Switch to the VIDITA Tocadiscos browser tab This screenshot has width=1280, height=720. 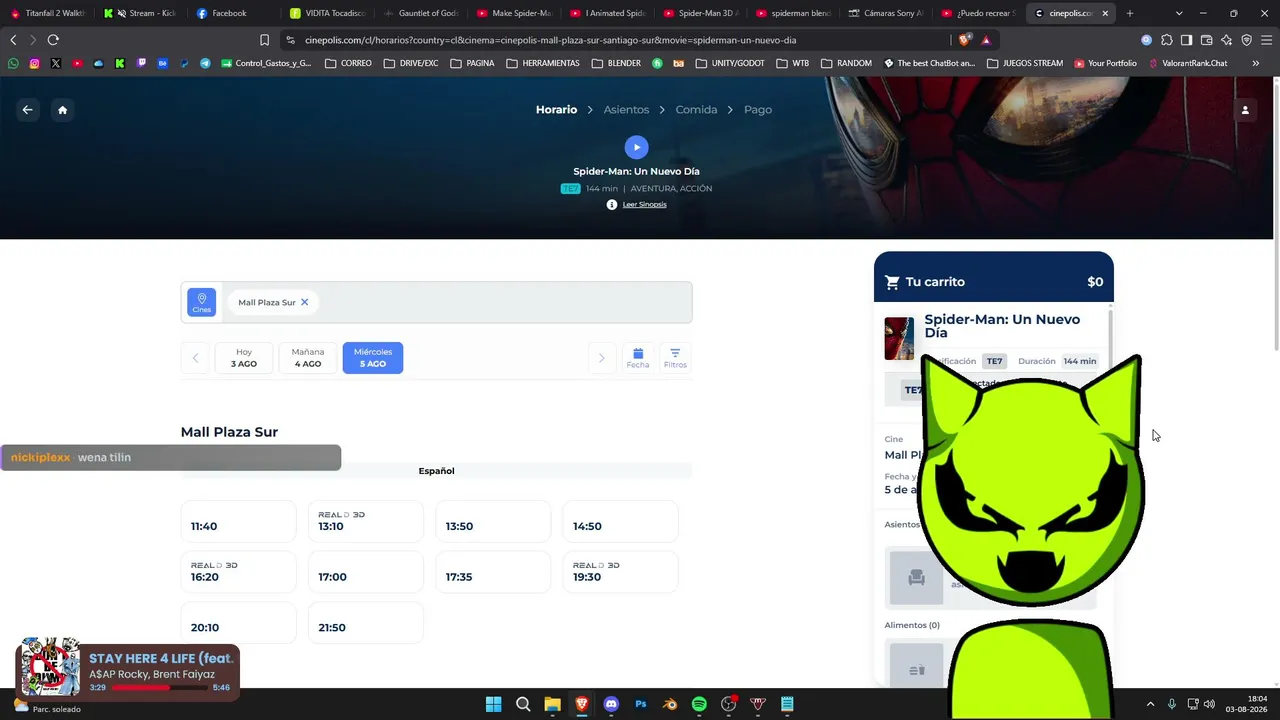coord(330,13)
